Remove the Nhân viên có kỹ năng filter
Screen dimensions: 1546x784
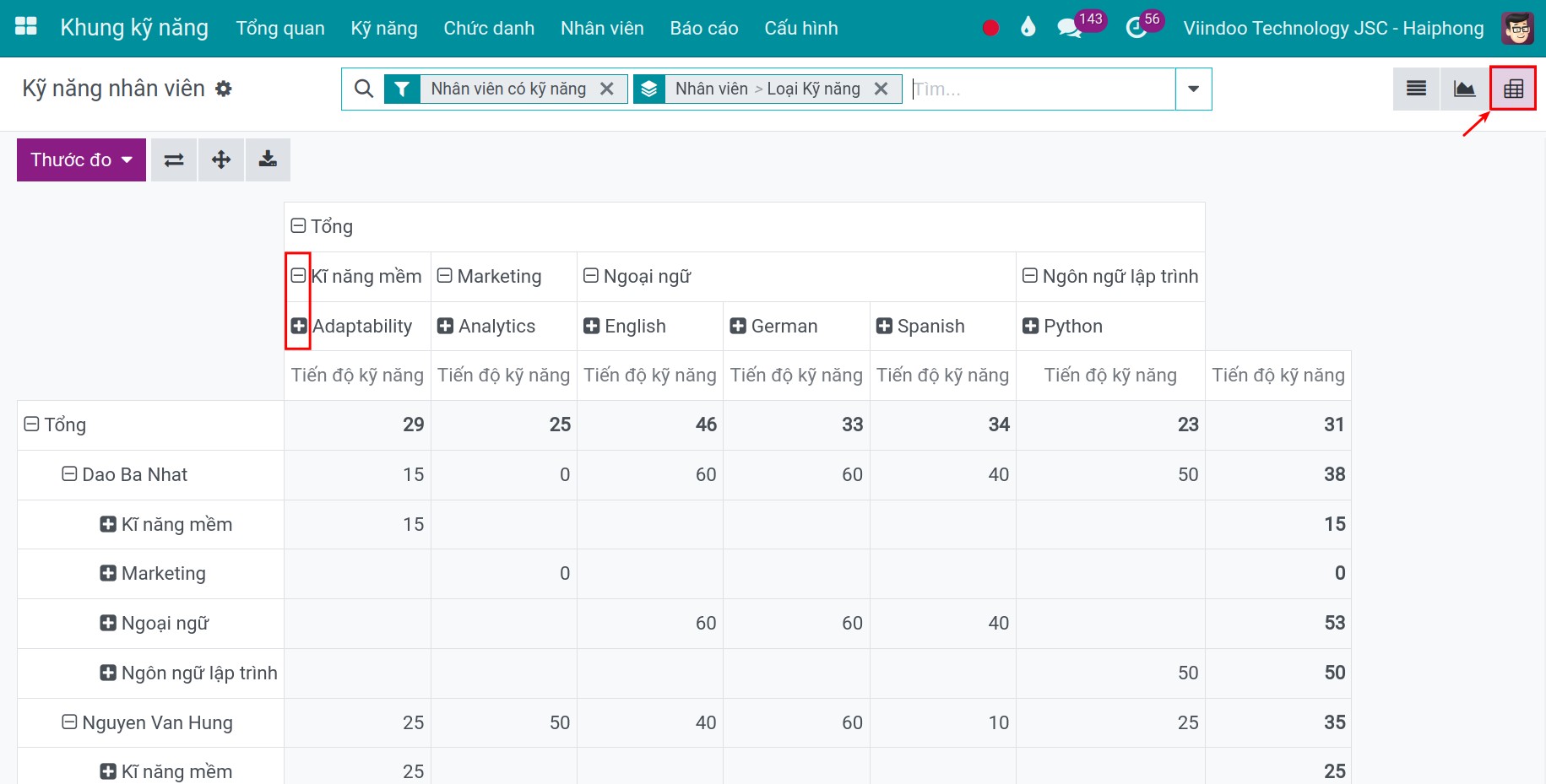(x=606, y=89)
